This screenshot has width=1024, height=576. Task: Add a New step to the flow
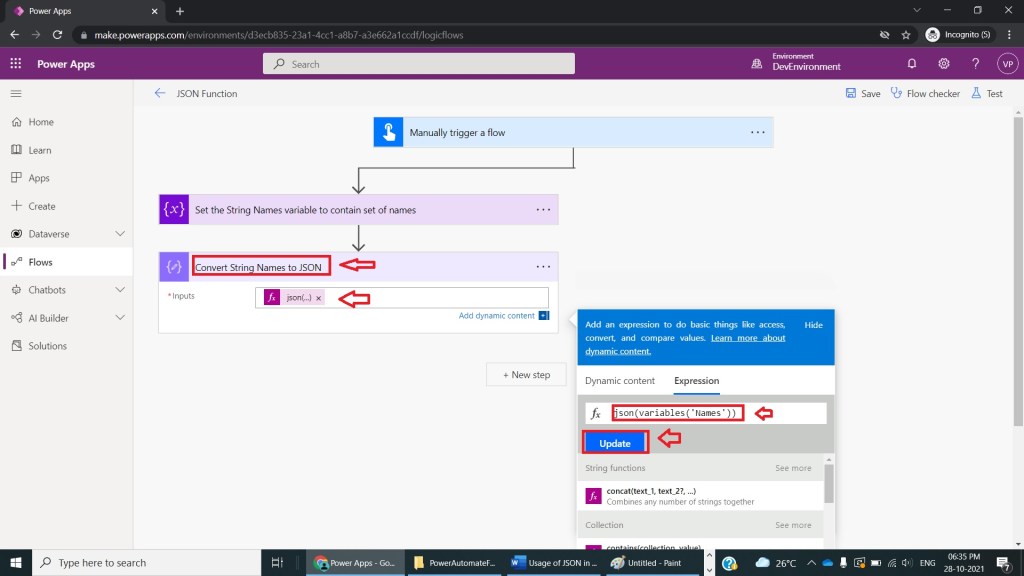526,375
